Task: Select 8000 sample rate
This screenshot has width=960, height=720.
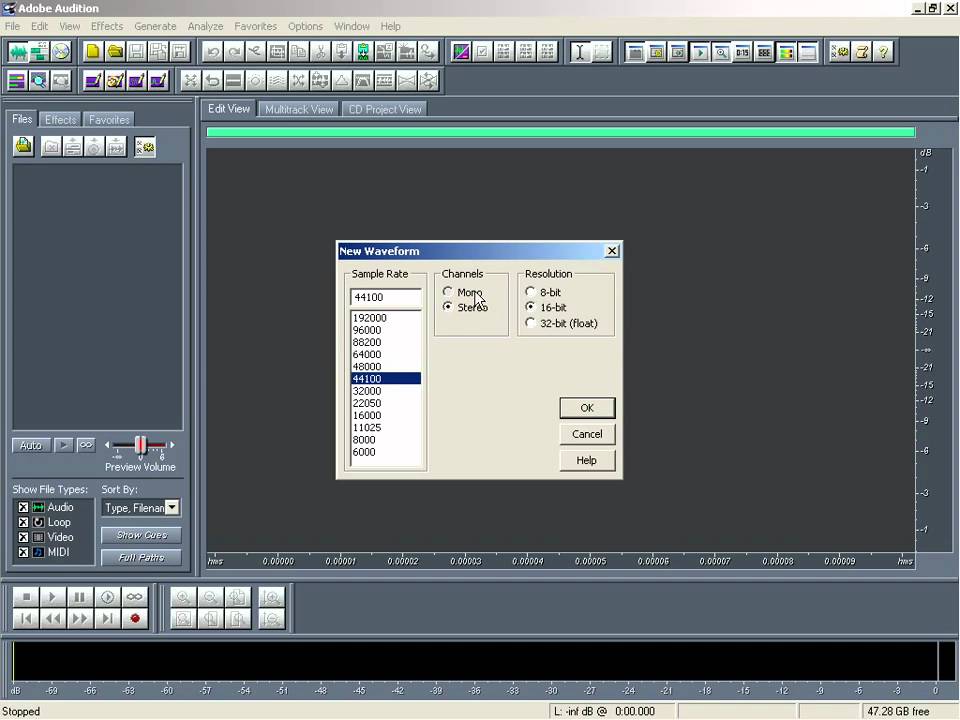Action: tap(386, 440)
